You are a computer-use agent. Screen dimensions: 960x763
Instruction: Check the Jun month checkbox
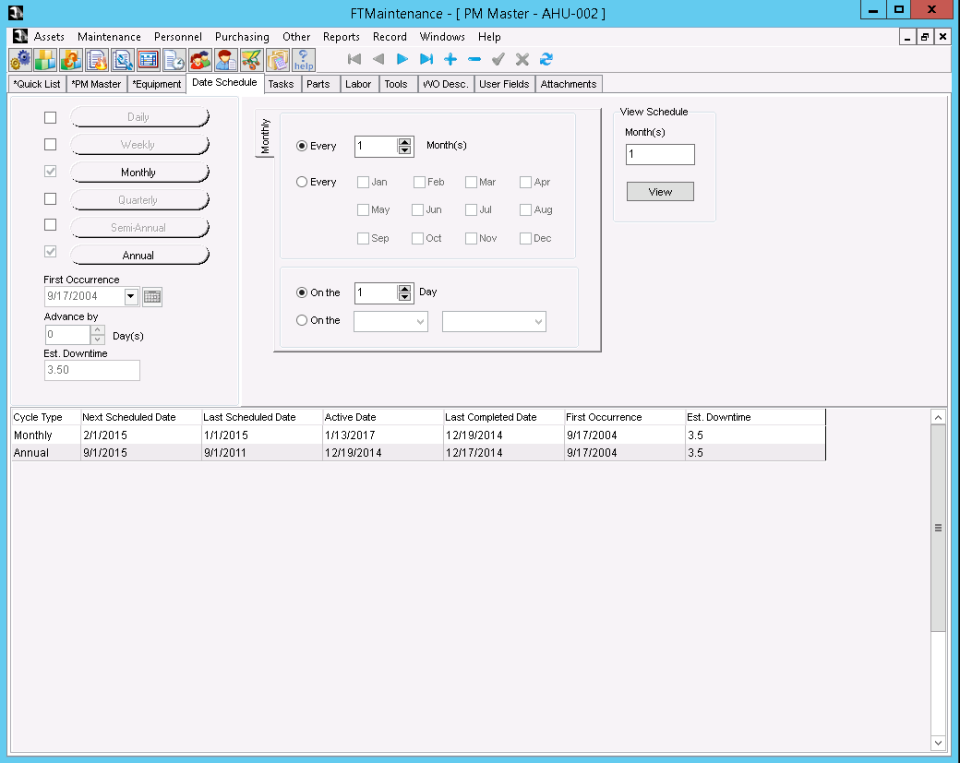418,210
